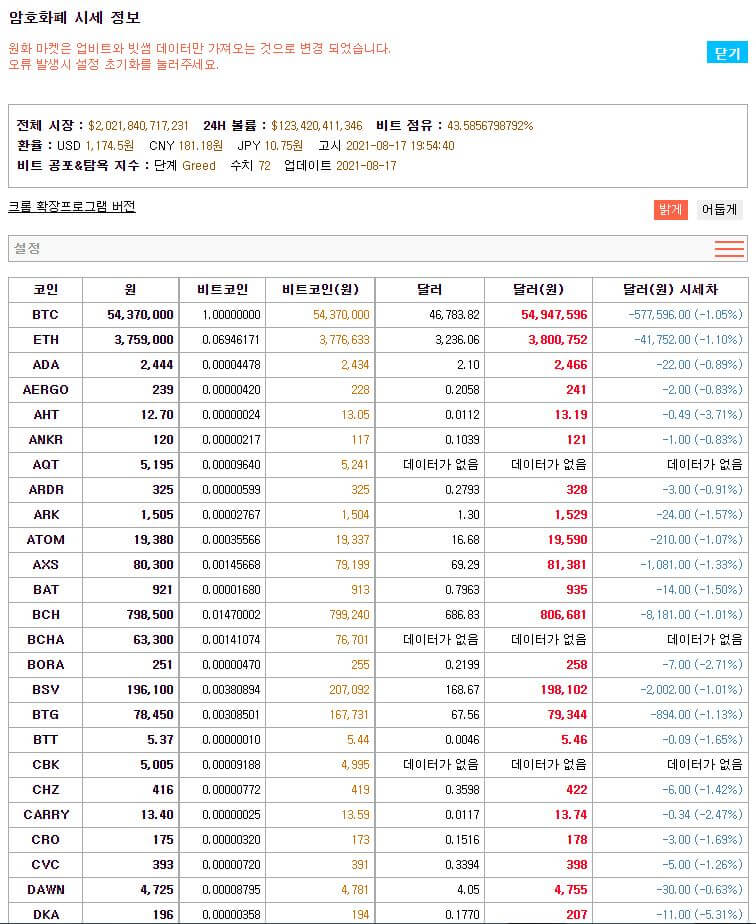Select the ETH coin row label
Screen dimensions: 756x924
tap(45, 339)
